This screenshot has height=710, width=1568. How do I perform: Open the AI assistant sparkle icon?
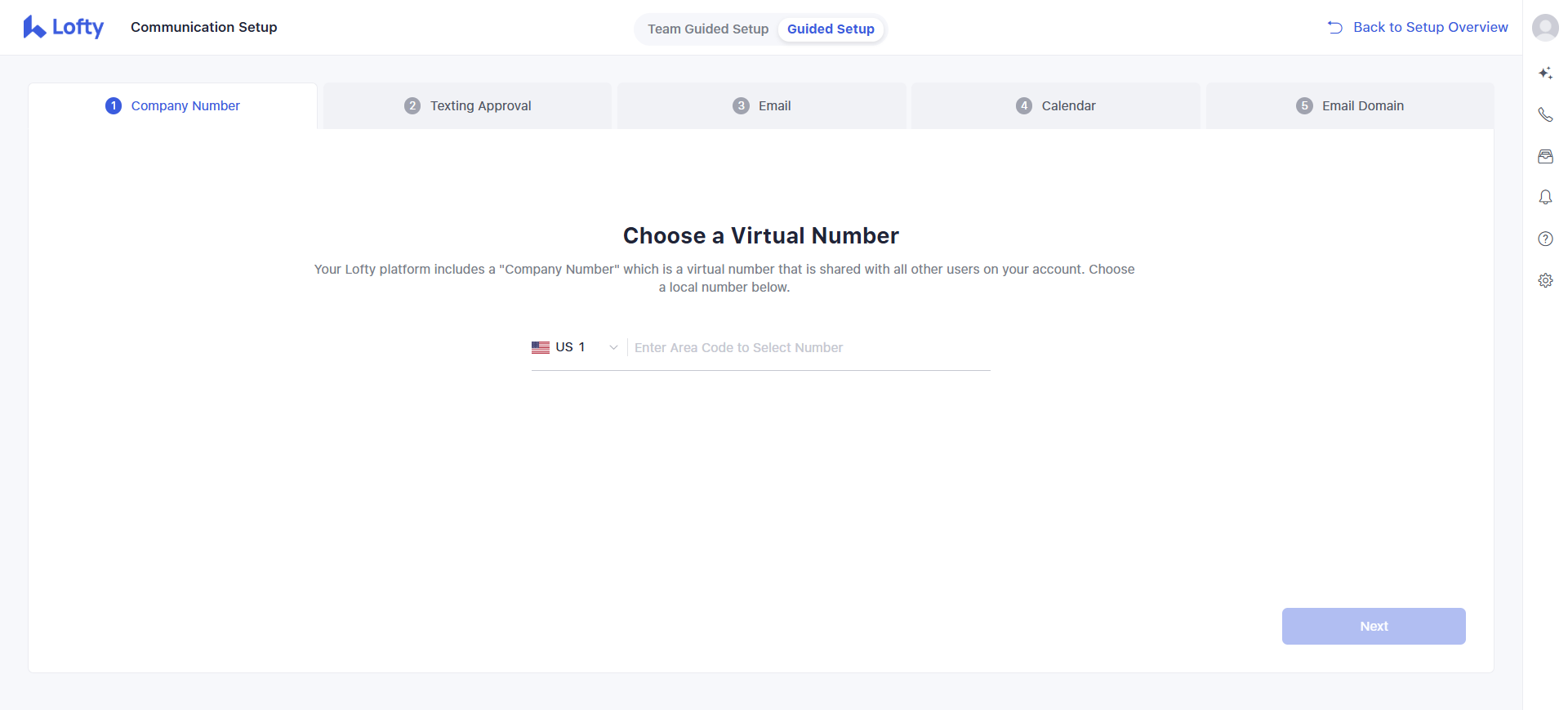(1545, 74)
